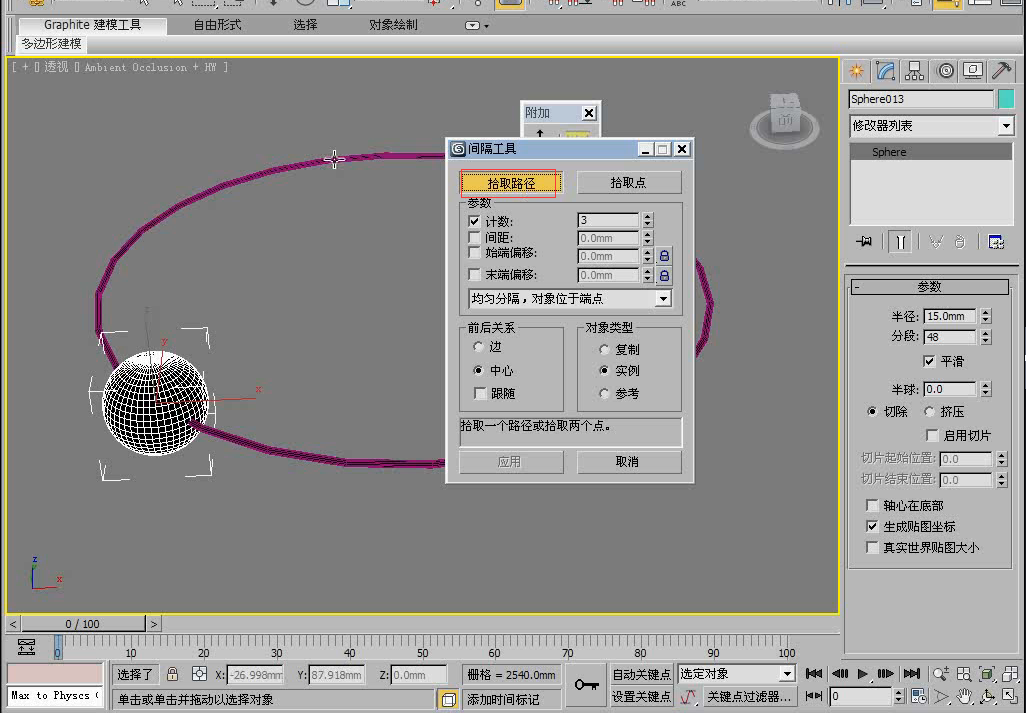Open the Time Configuration dialog icon
Viewport: 1026px width, 713px height.
coord(918,697)
